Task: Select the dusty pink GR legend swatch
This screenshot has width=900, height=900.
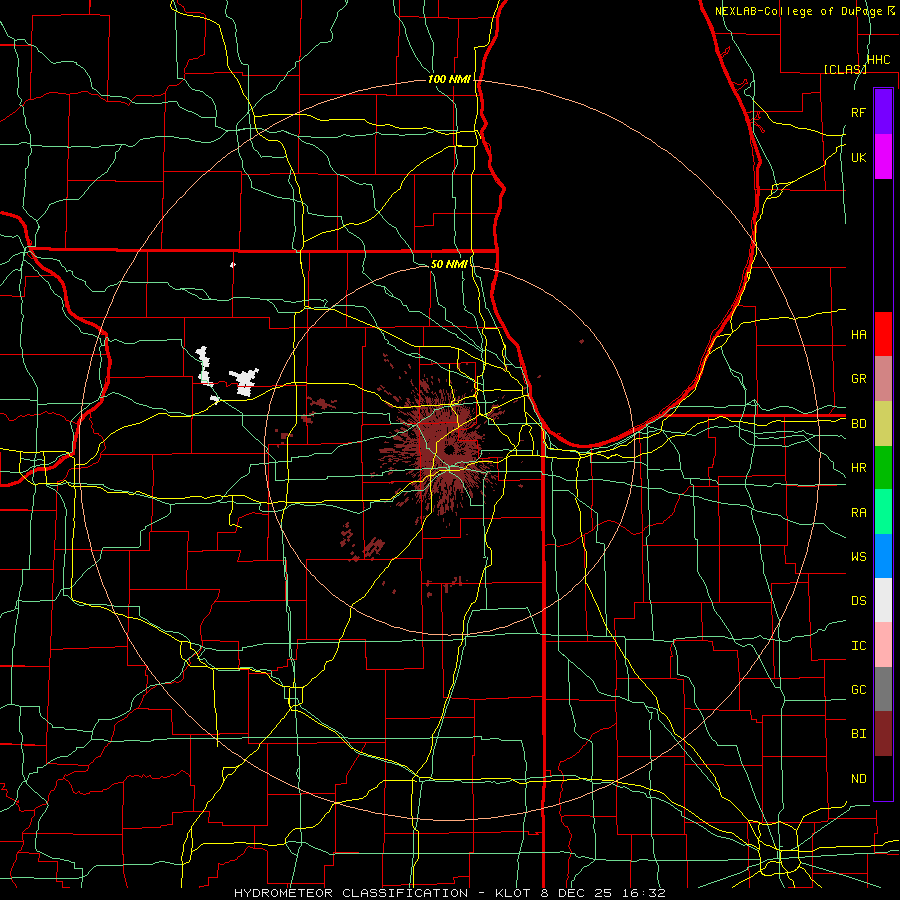Action: (x=883, y=378)
